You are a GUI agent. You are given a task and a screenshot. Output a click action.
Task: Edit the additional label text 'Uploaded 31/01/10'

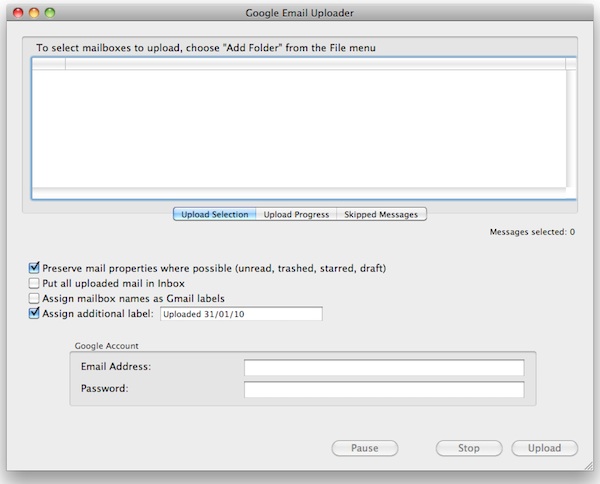tap(241, 314)
